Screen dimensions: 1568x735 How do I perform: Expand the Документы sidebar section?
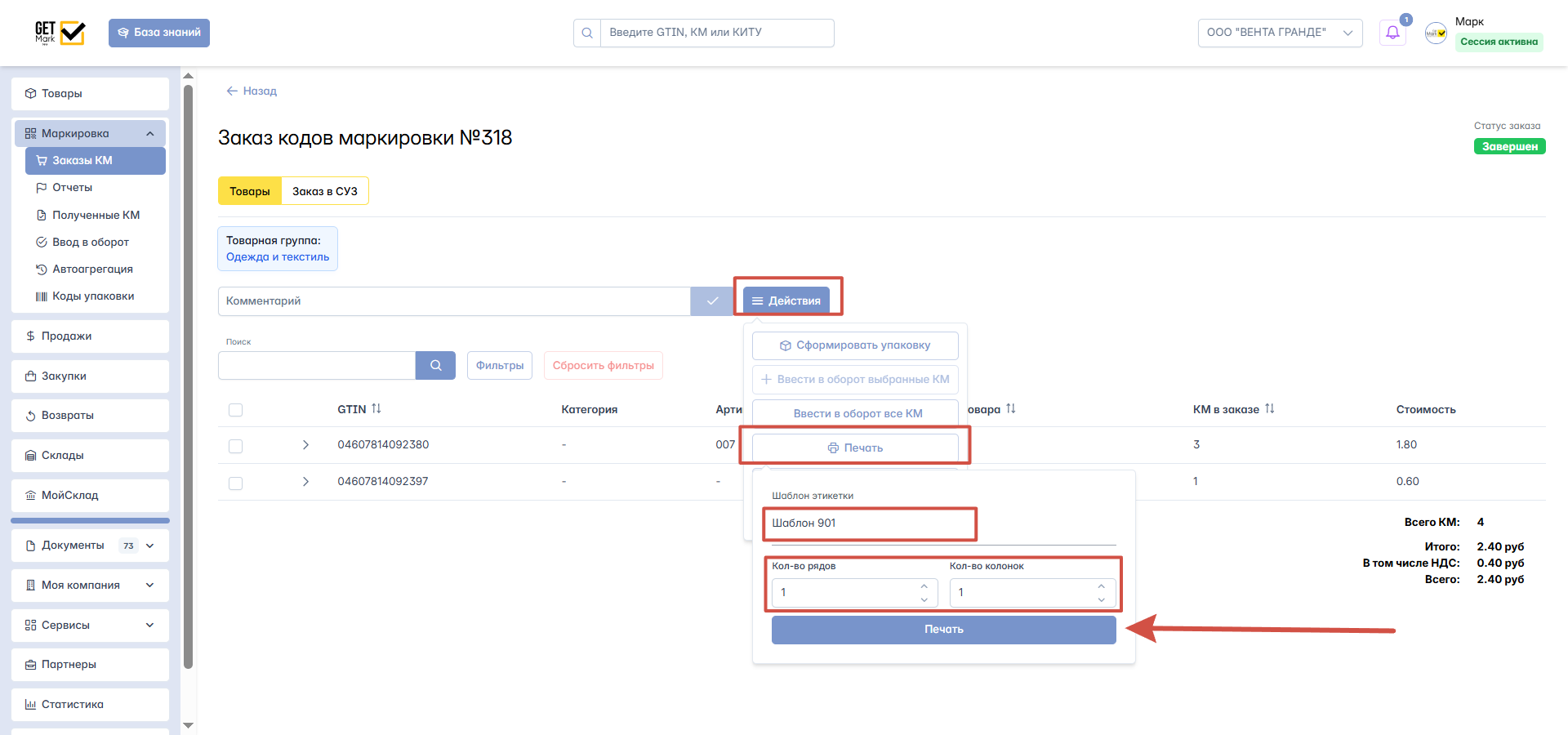click(x=150, y=546)
